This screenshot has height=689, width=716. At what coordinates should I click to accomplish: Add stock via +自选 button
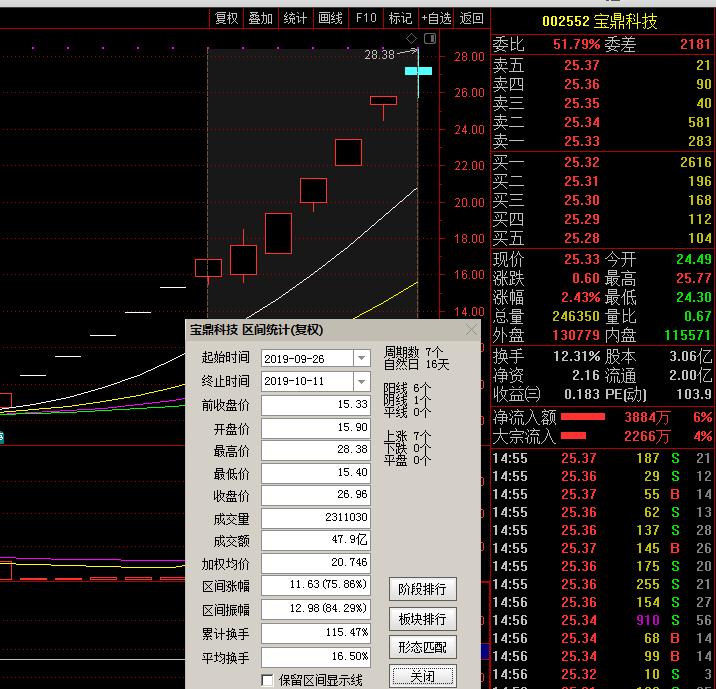(436, 18)
